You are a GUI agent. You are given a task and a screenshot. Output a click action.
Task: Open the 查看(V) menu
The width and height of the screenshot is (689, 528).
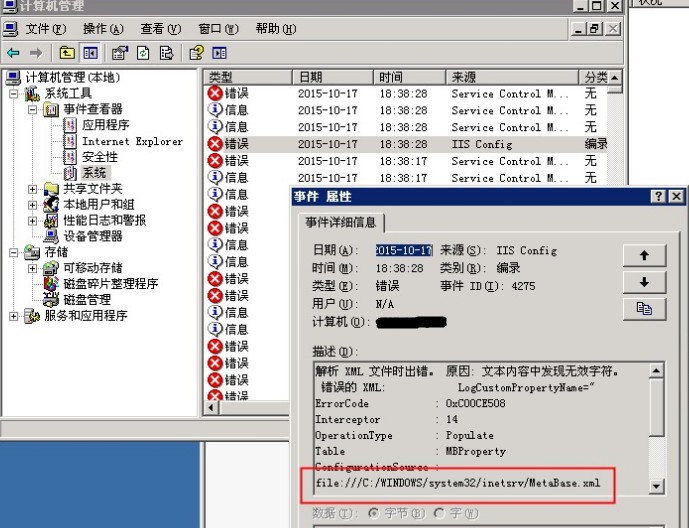pos(160,29)
